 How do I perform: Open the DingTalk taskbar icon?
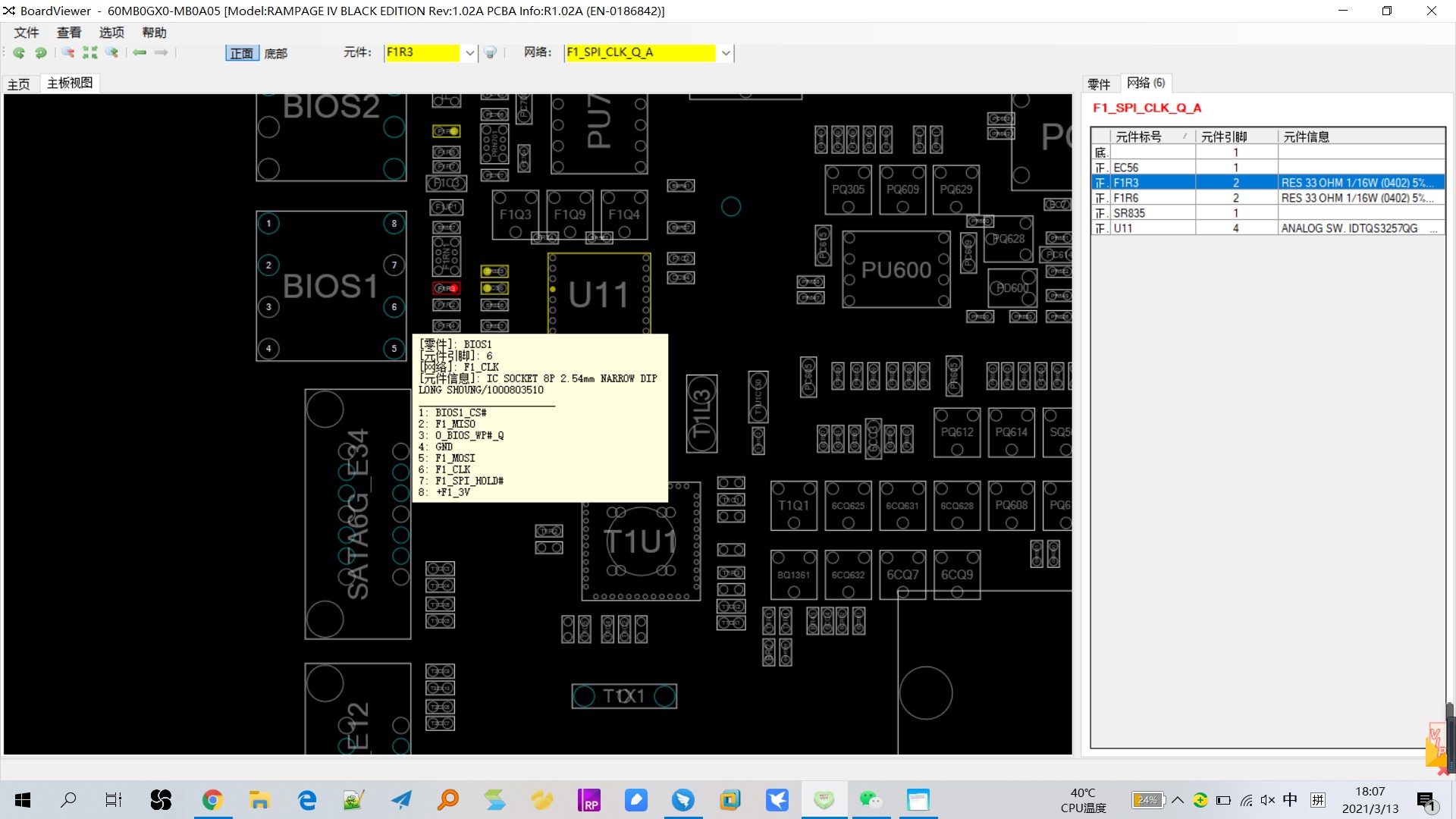tap(682, 800)
